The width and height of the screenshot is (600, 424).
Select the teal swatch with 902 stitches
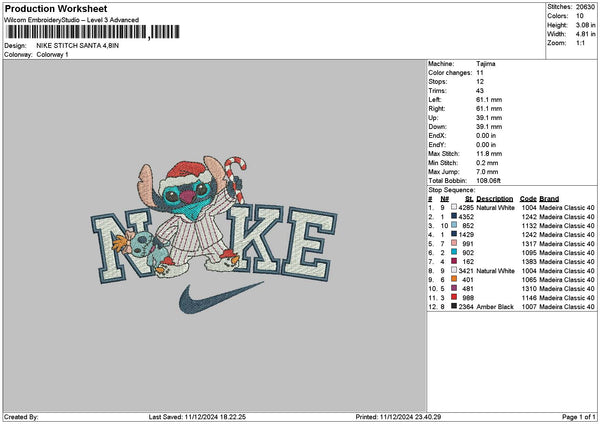pos(454,253)
